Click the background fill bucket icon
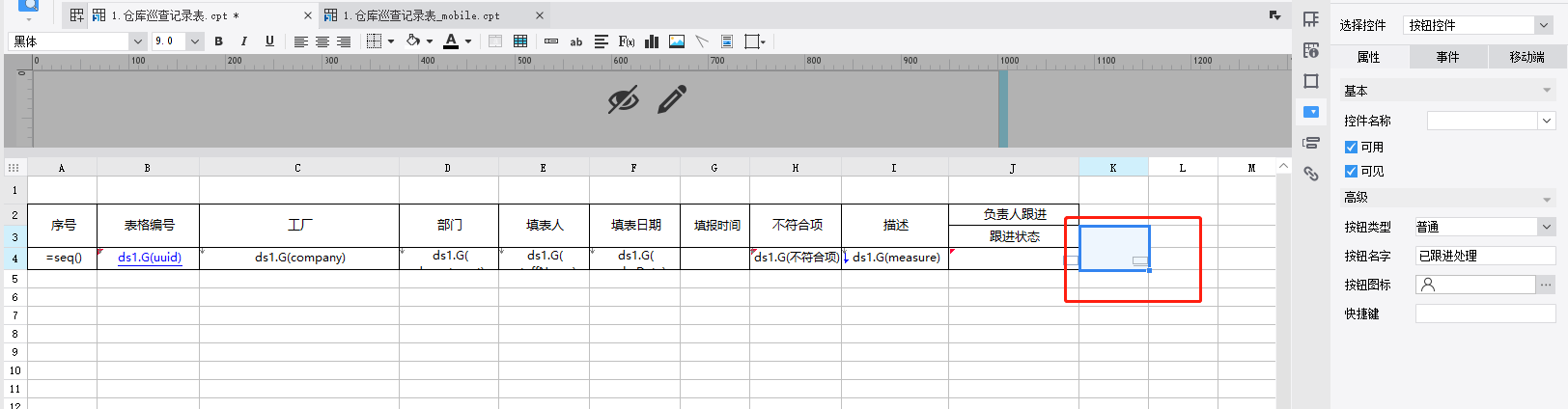Screen dimensions: 1568x409 (x=413, y=41)
